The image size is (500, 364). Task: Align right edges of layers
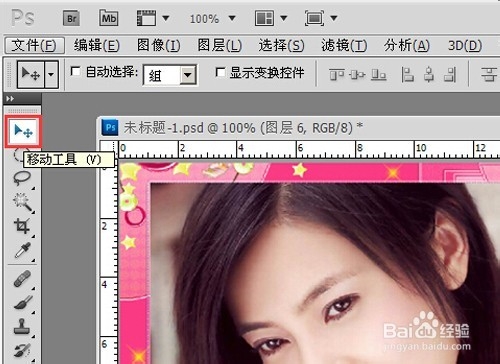click(x=450, y=74)
